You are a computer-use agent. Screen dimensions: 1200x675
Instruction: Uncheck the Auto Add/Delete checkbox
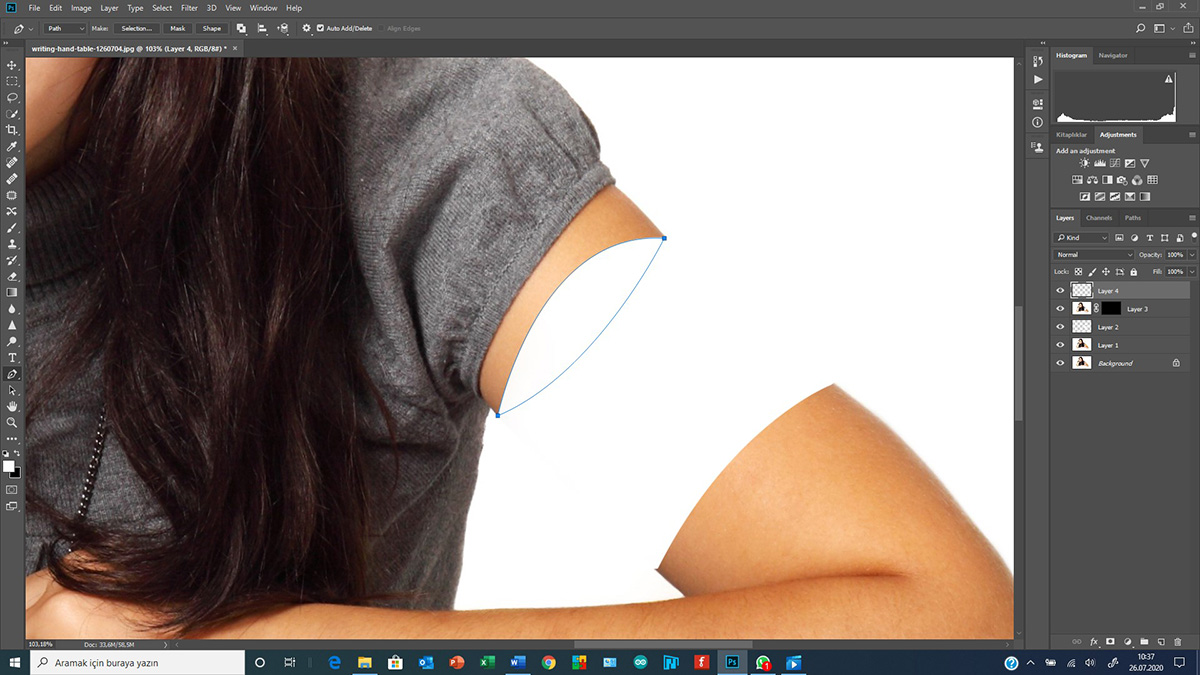pos(320,28)
